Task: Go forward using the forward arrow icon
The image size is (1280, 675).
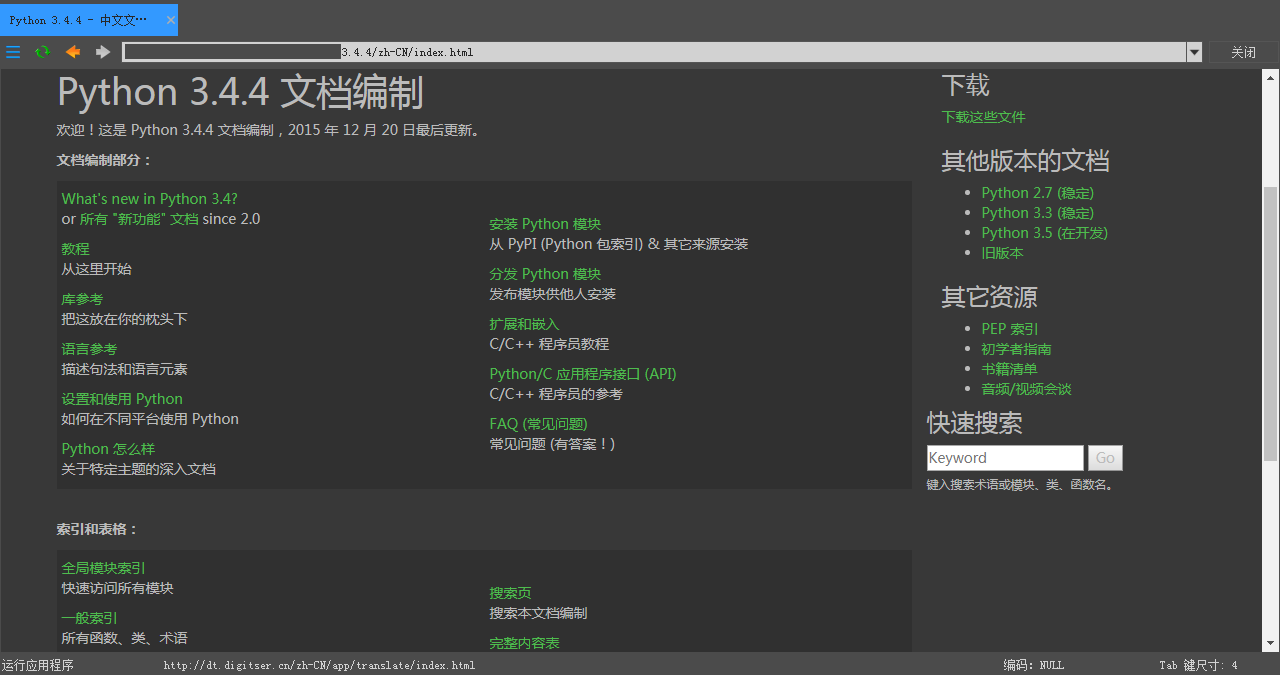Action: point(101,52)
